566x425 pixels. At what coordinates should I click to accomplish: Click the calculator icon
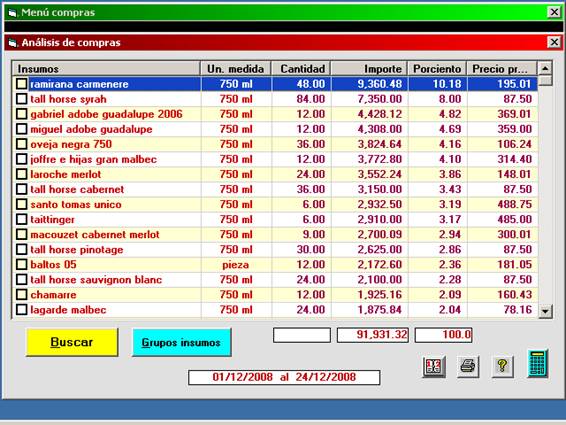tap(537, 364)
